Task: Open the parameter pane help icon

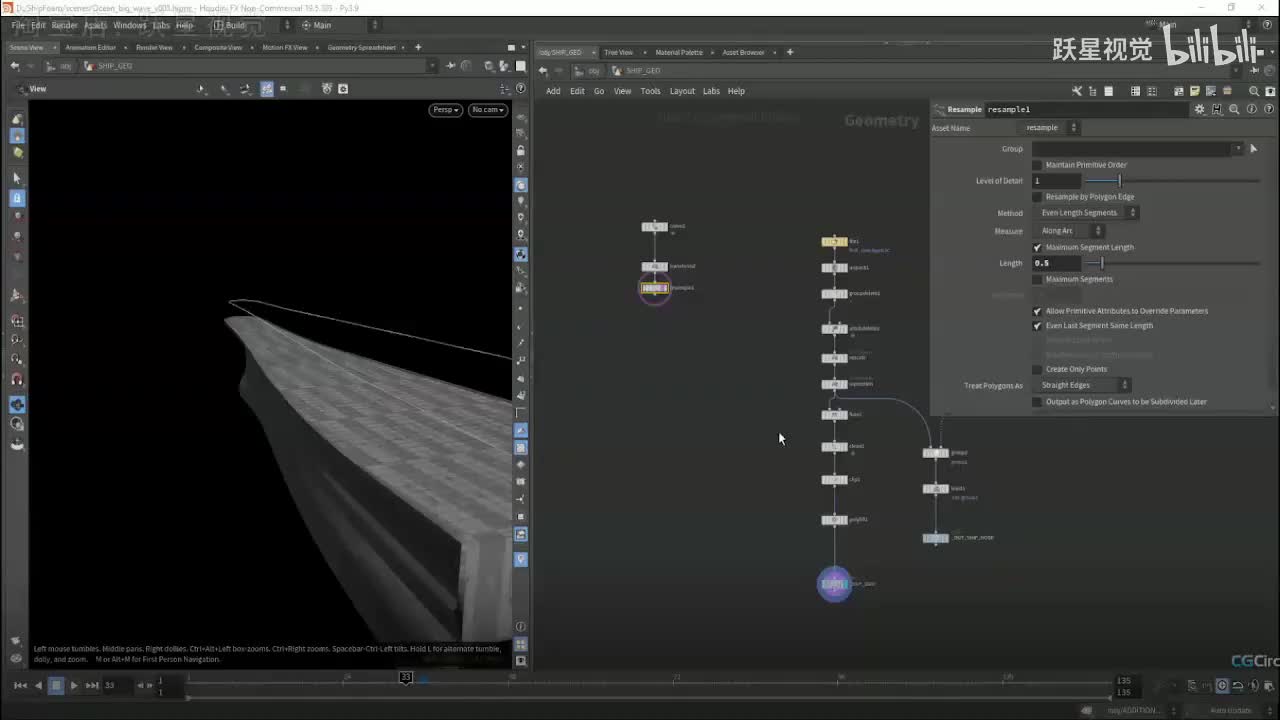Action: coord(1267,109)
